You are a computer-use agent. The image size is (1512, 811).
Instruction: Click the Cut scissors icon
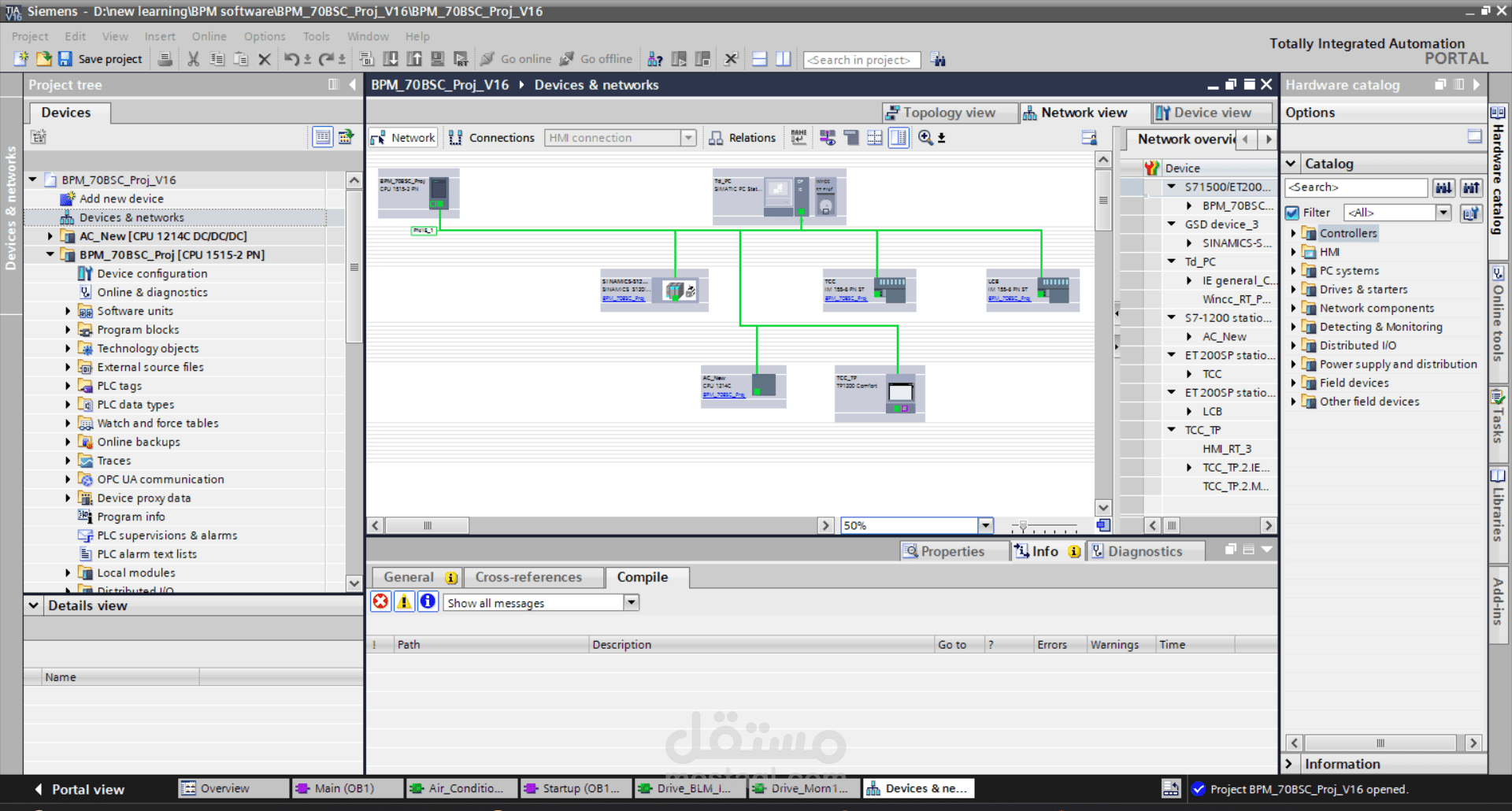pyautogui.click(x=194, y=59)
